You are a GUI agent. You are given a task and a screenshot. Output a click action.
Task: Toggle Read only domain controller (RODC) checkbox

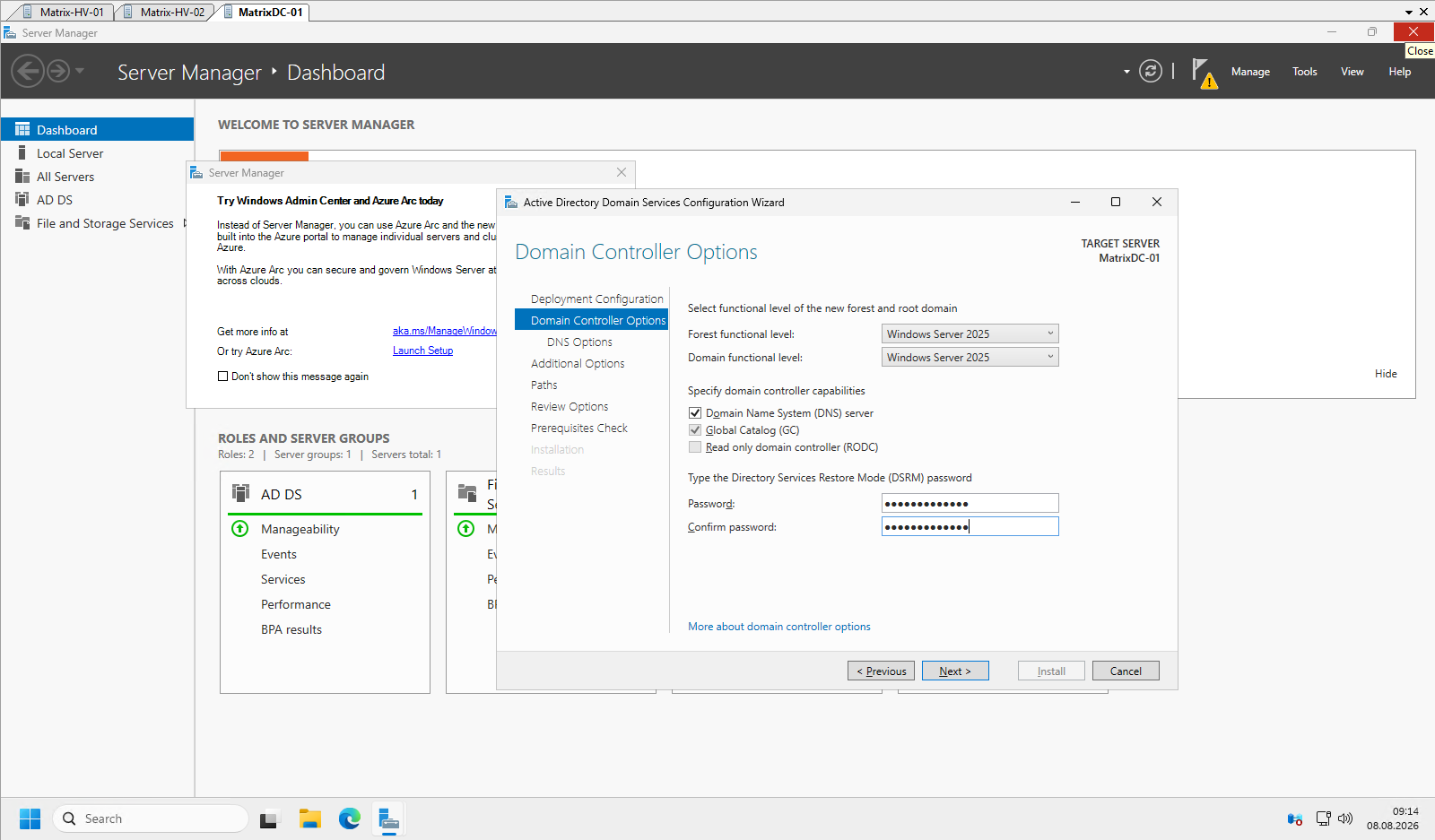695,447
